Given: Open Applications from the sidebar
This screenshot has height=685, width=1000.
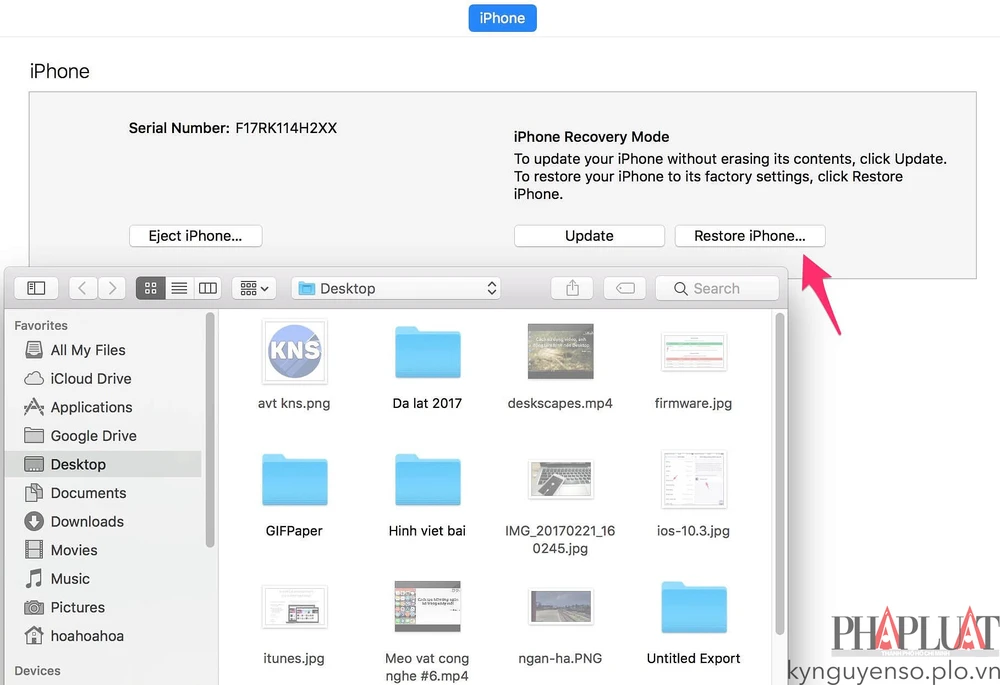Looking at the screenshot, I should [x=88, y=407].
